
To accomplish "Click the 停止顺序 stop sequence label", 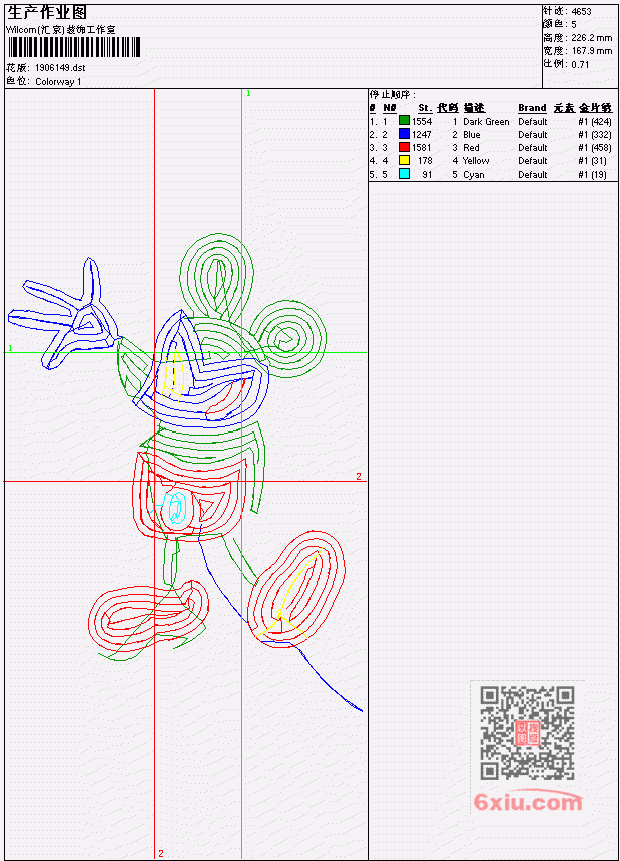I will click(392, 94).
